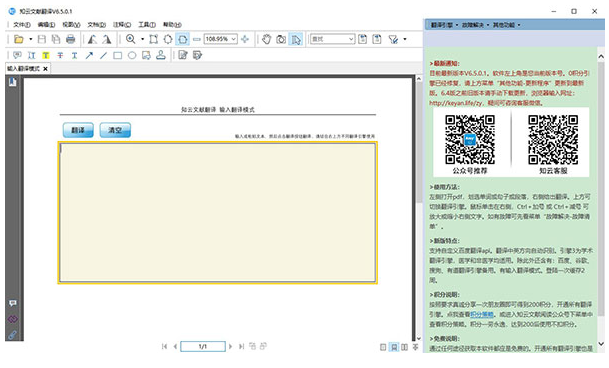Viewport: 609px width, 368px height.
Task: Click the 1/1 page number field
Action: pyautogui.click(x=203, y=346)
